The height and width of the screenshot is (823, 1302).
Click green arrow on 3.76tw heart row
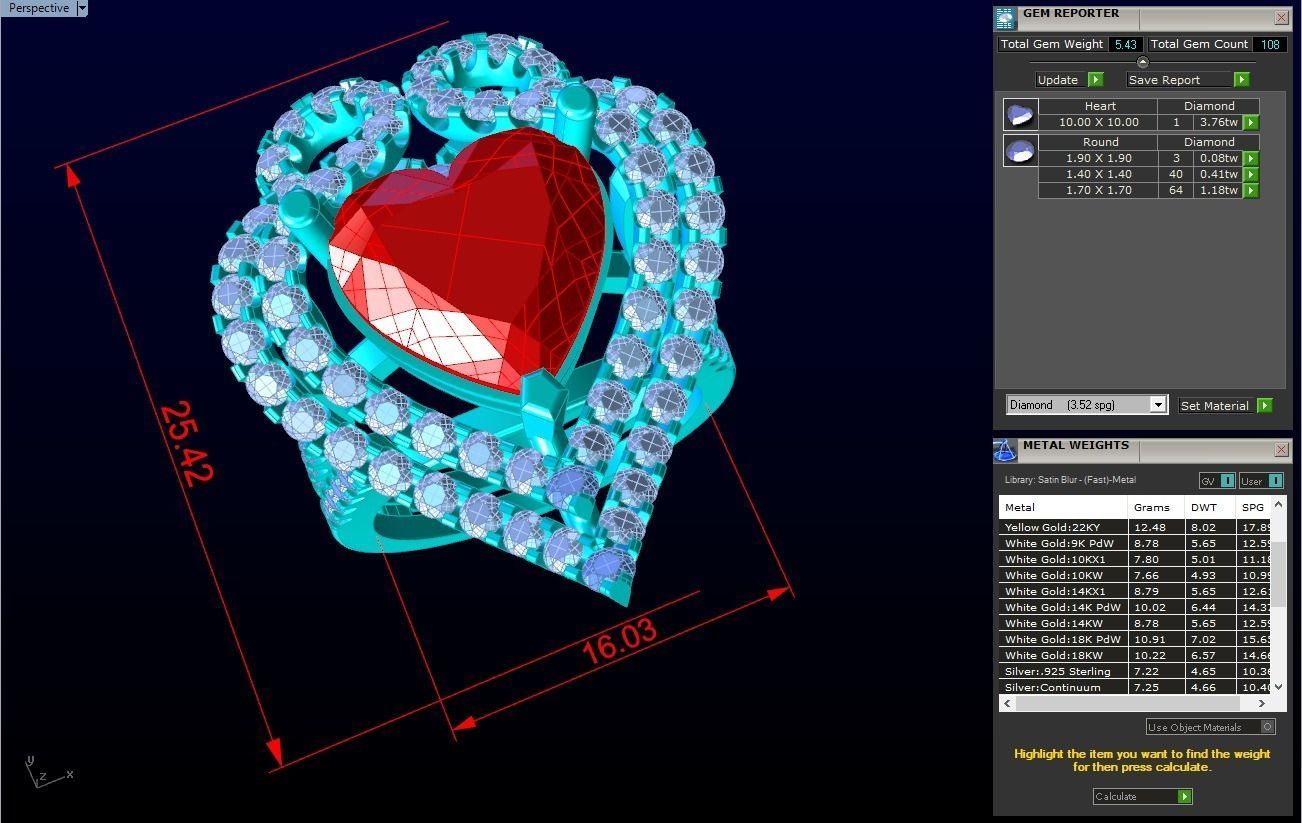pyautogui.click(x=1250, y=122)
